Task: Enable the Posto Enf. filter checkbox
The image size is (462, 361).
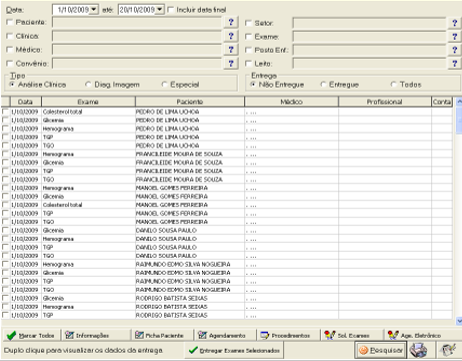Action: point(248,50)
